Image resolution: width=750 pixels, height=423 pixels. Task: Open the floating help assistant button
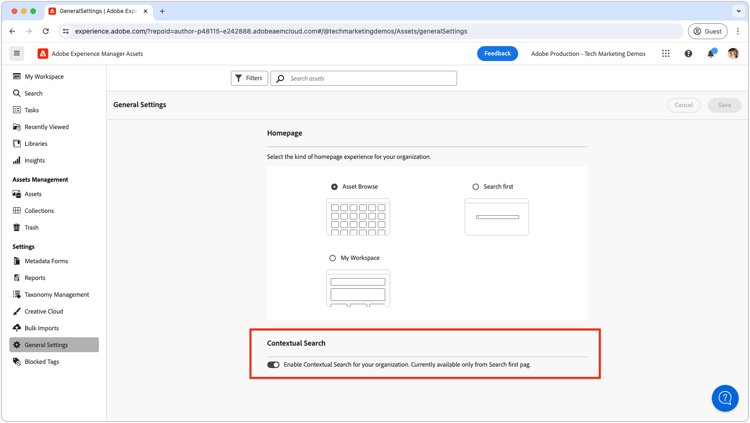(725, 398)
